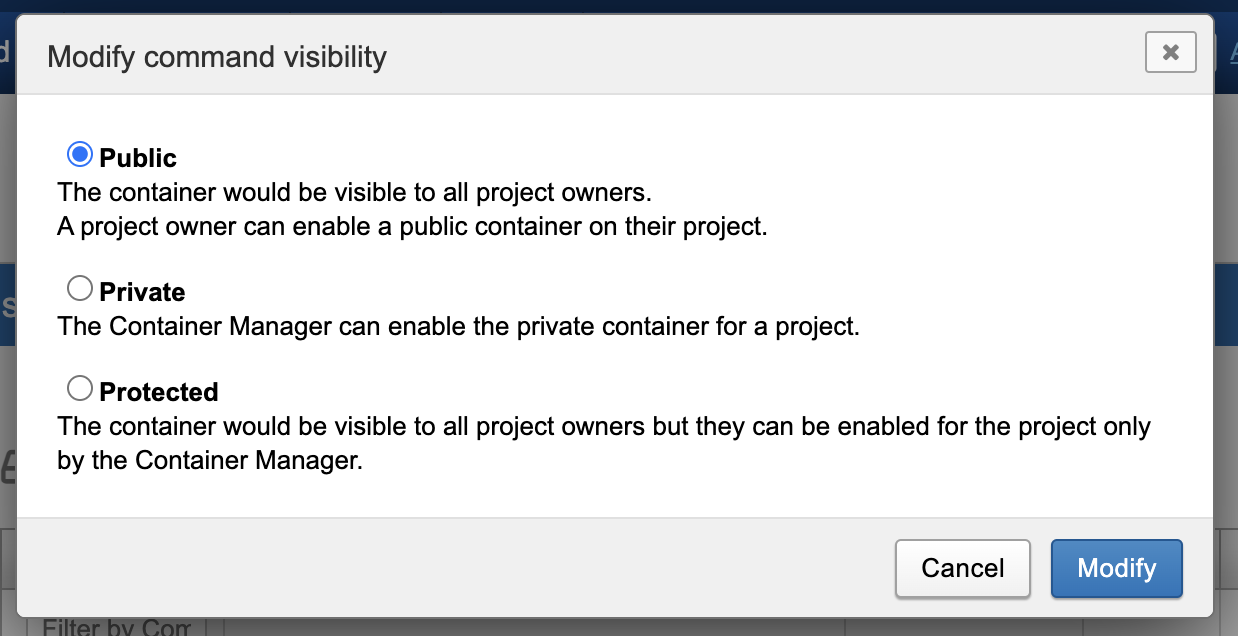
Task: Click the underlined link behind dialog top-right
Action: click(x=1232, y=52)
